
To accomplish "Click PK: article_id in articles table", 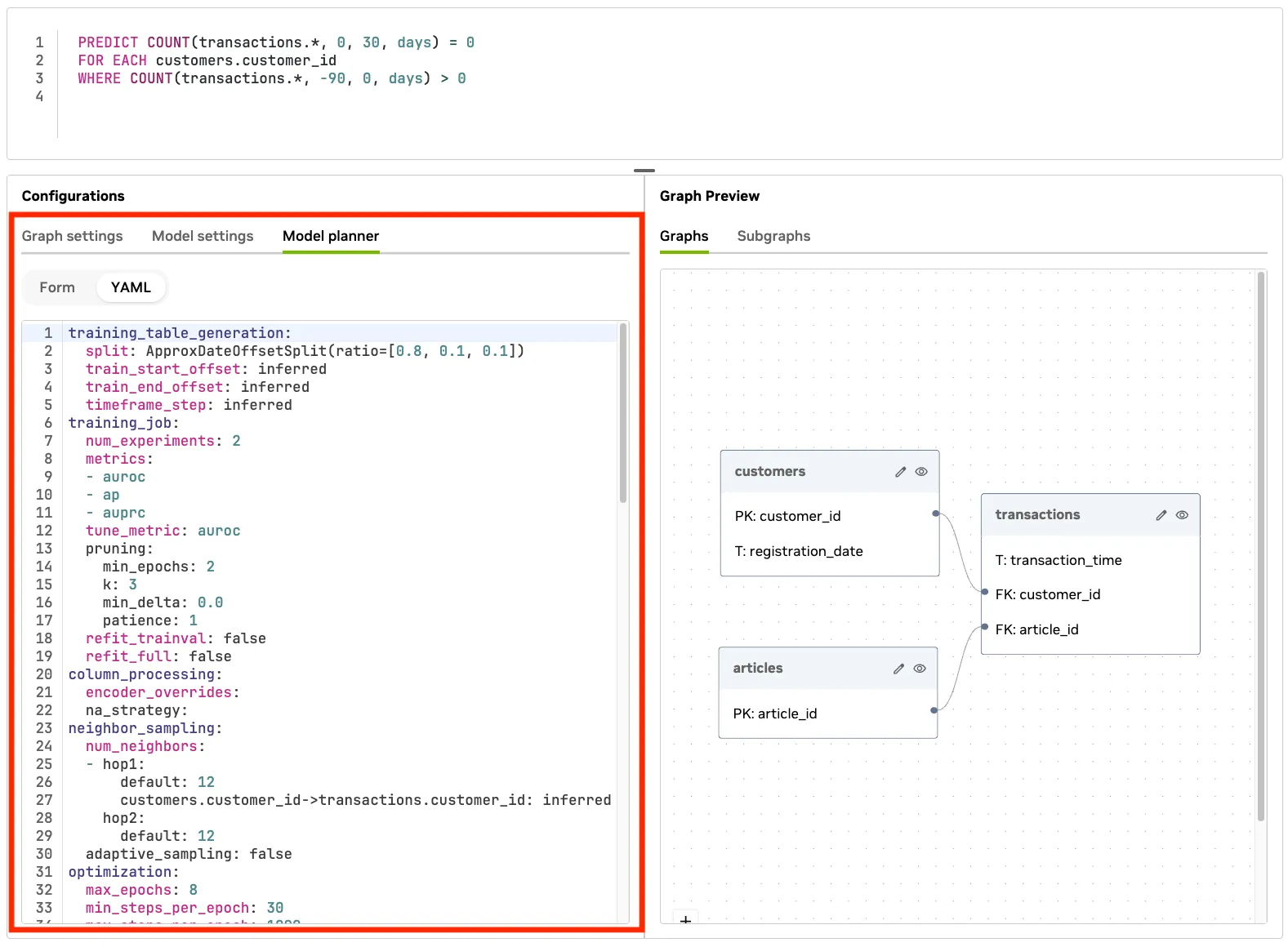I will (775, 714).
